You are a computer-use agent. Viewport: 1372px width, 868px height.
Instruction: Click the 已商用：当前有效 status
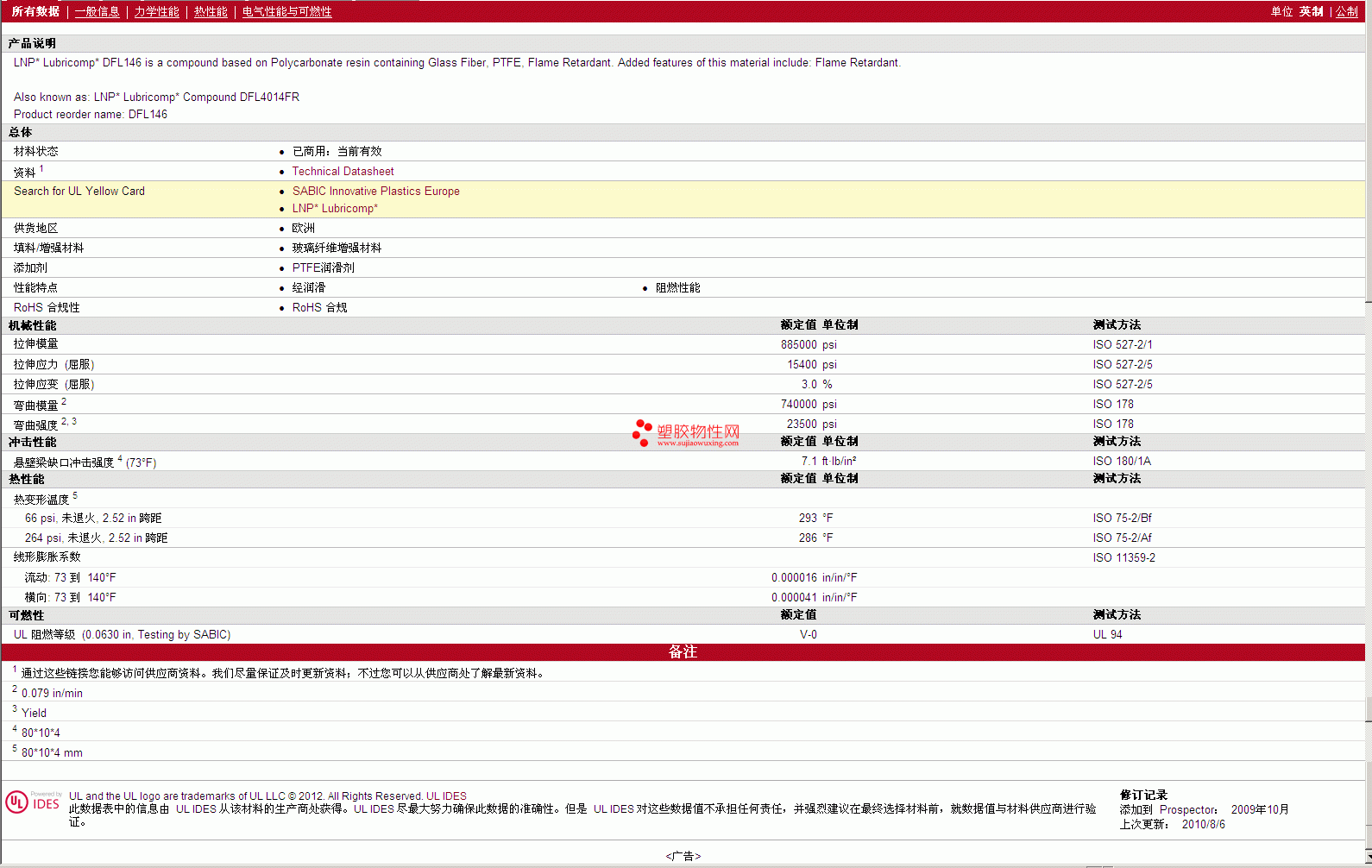click(x=337, y=151)
